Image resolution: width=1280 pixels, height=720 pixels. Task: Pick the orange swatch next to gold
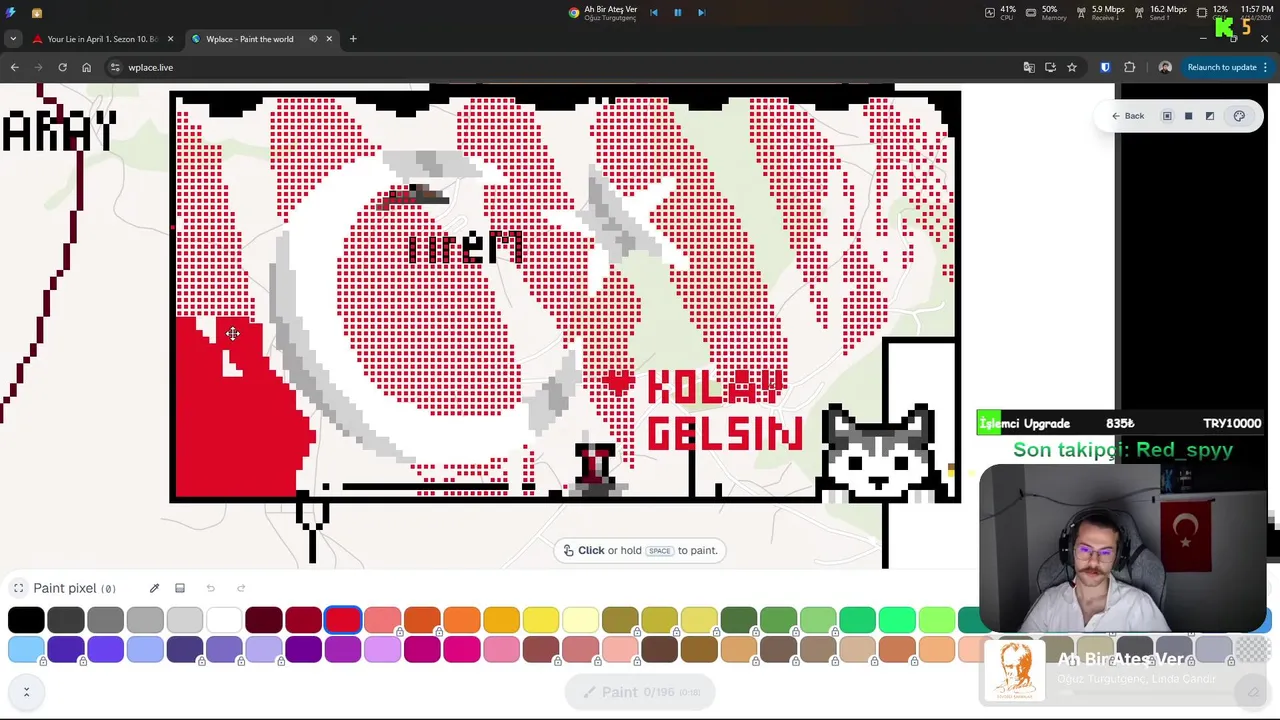click(x=462, y=620)
